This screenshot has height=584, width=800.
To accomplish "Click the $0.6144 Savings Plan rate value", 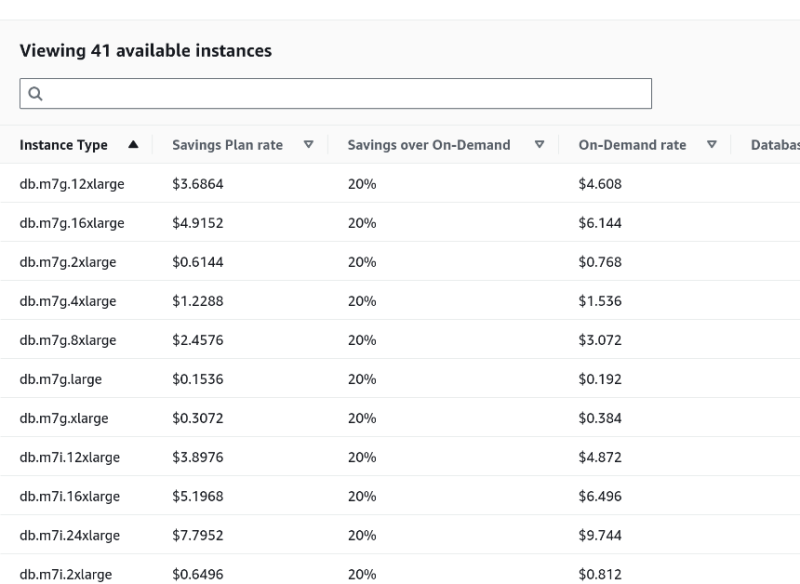I will [x=198, y=262].
